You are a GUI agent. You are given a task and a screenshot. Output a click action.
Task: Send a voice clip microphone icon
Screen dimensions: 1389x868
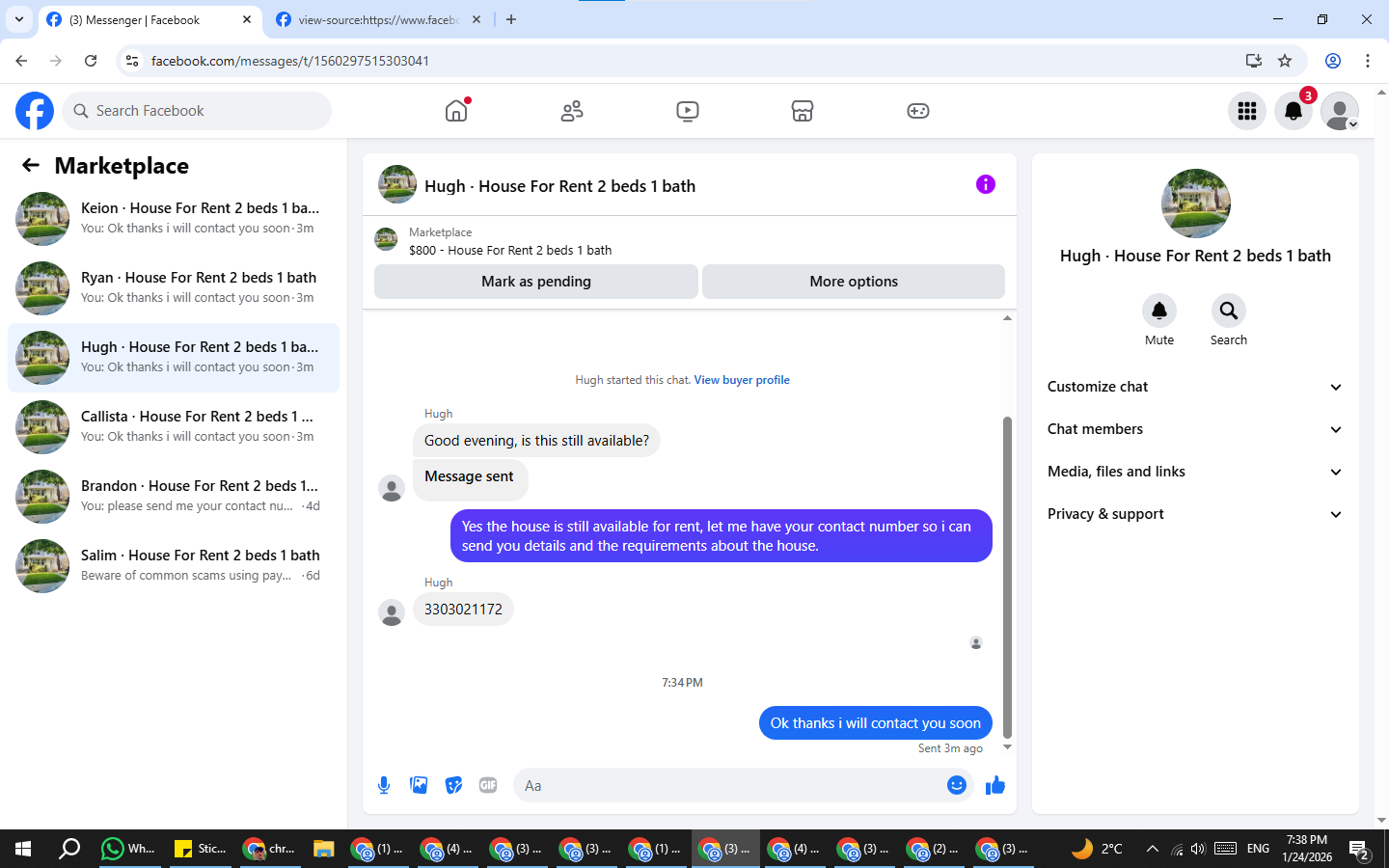point(384,785)
